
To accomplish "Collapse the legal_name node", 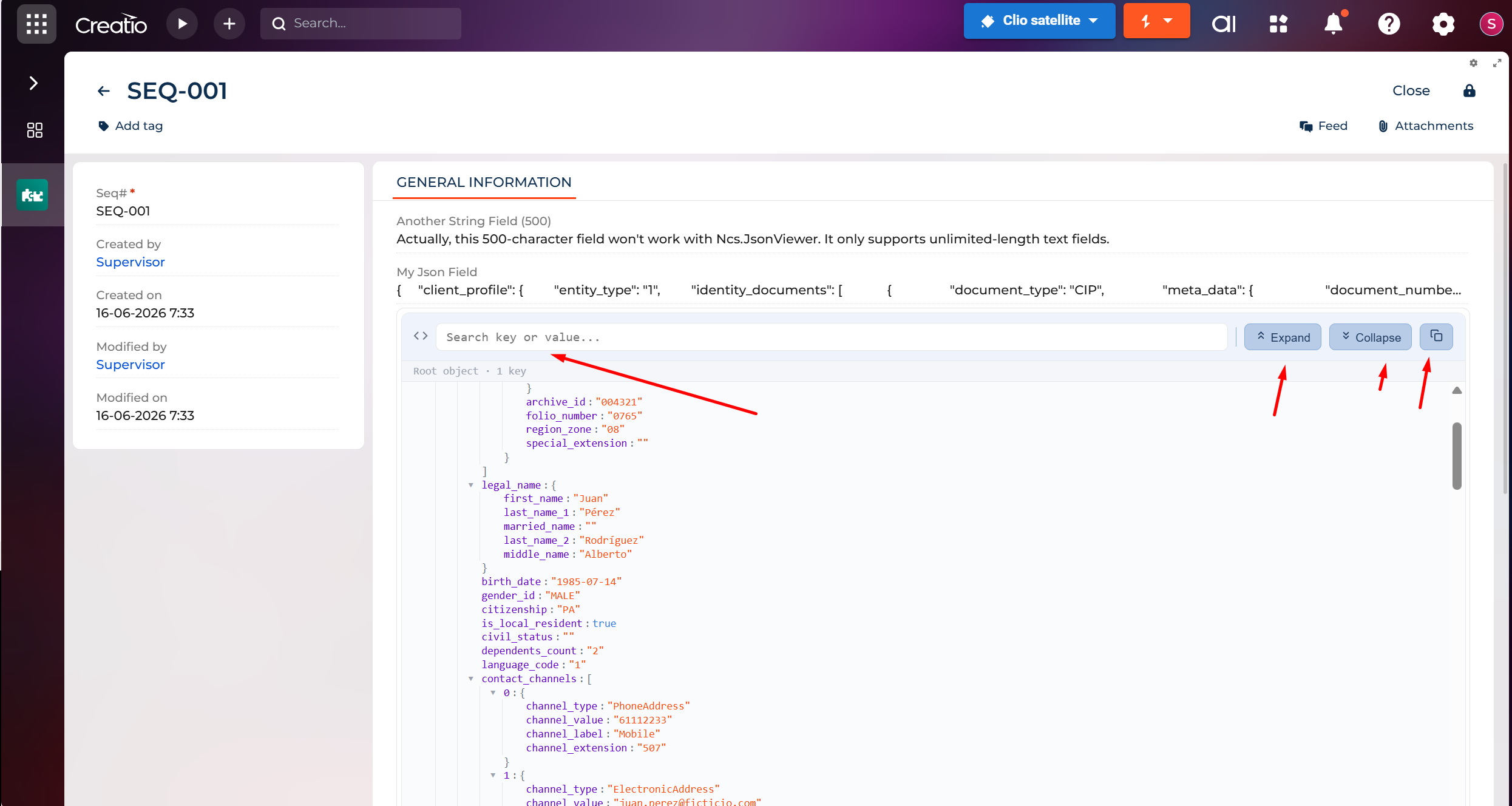I will [x=471, y=485].
